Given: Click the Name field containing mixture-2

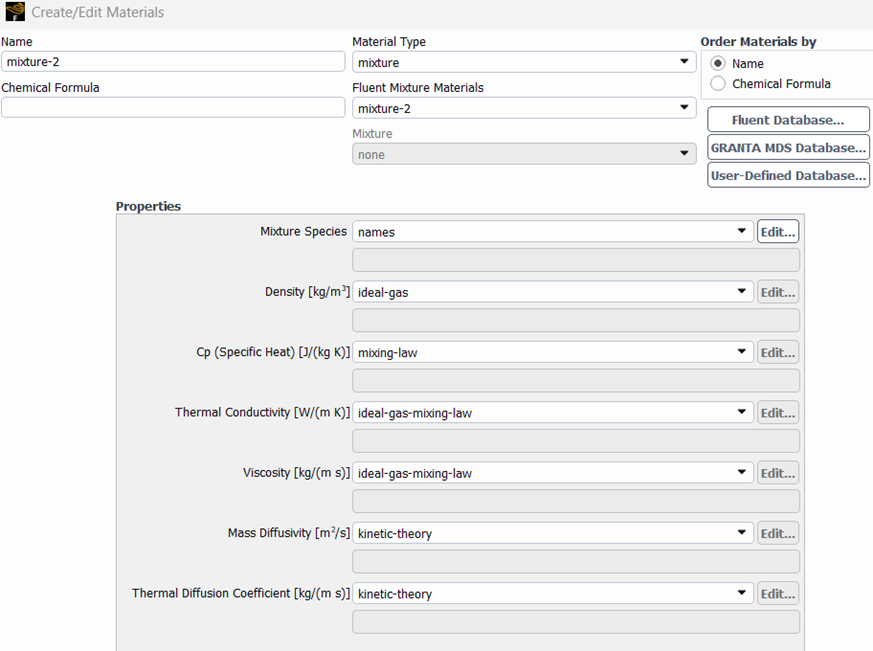Looking at the screenshot, I should (173, 61).
